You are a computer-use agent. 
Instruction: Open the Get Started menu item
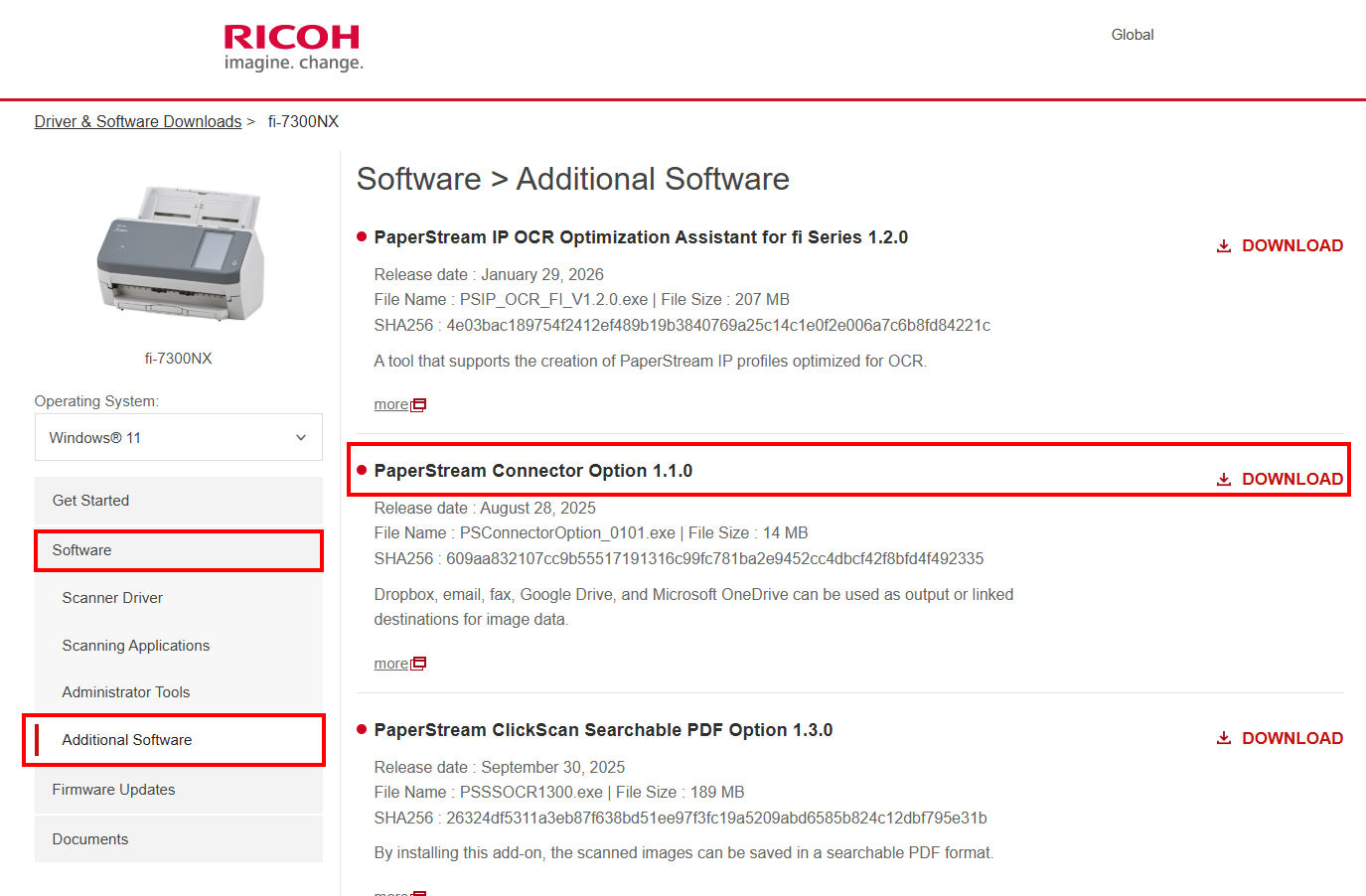click(x=179, y=501)
